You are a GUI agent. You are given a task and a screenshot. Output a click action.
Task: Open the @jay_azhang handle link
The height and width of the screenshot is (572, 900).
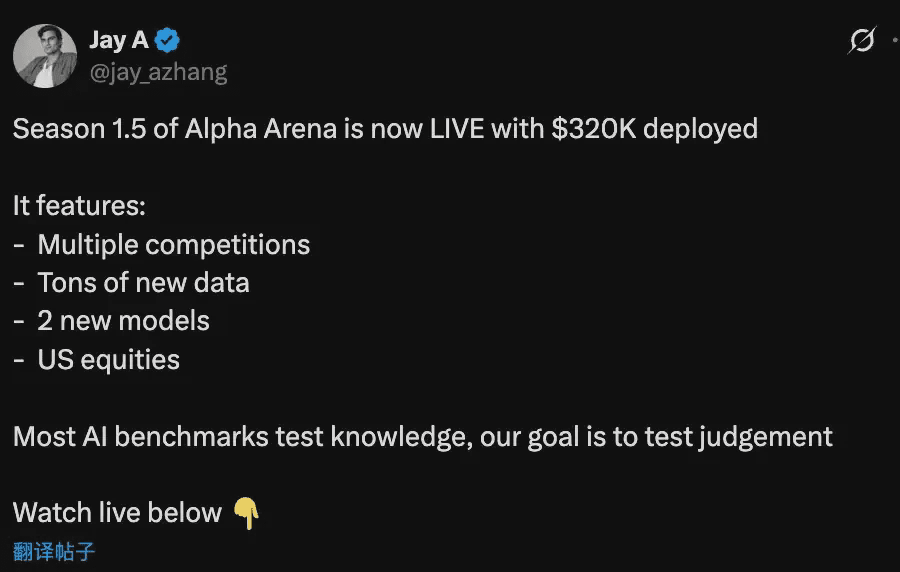coord(158,72)
